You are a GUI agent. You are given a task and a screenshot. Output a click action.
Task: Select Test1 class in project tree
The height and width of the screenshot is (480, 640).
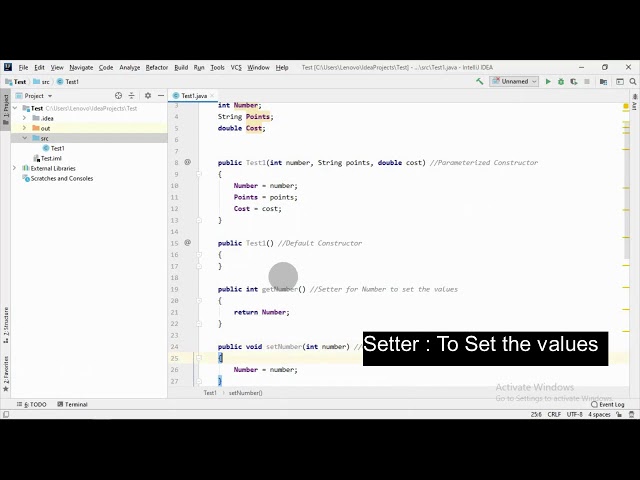coord(53,148)
